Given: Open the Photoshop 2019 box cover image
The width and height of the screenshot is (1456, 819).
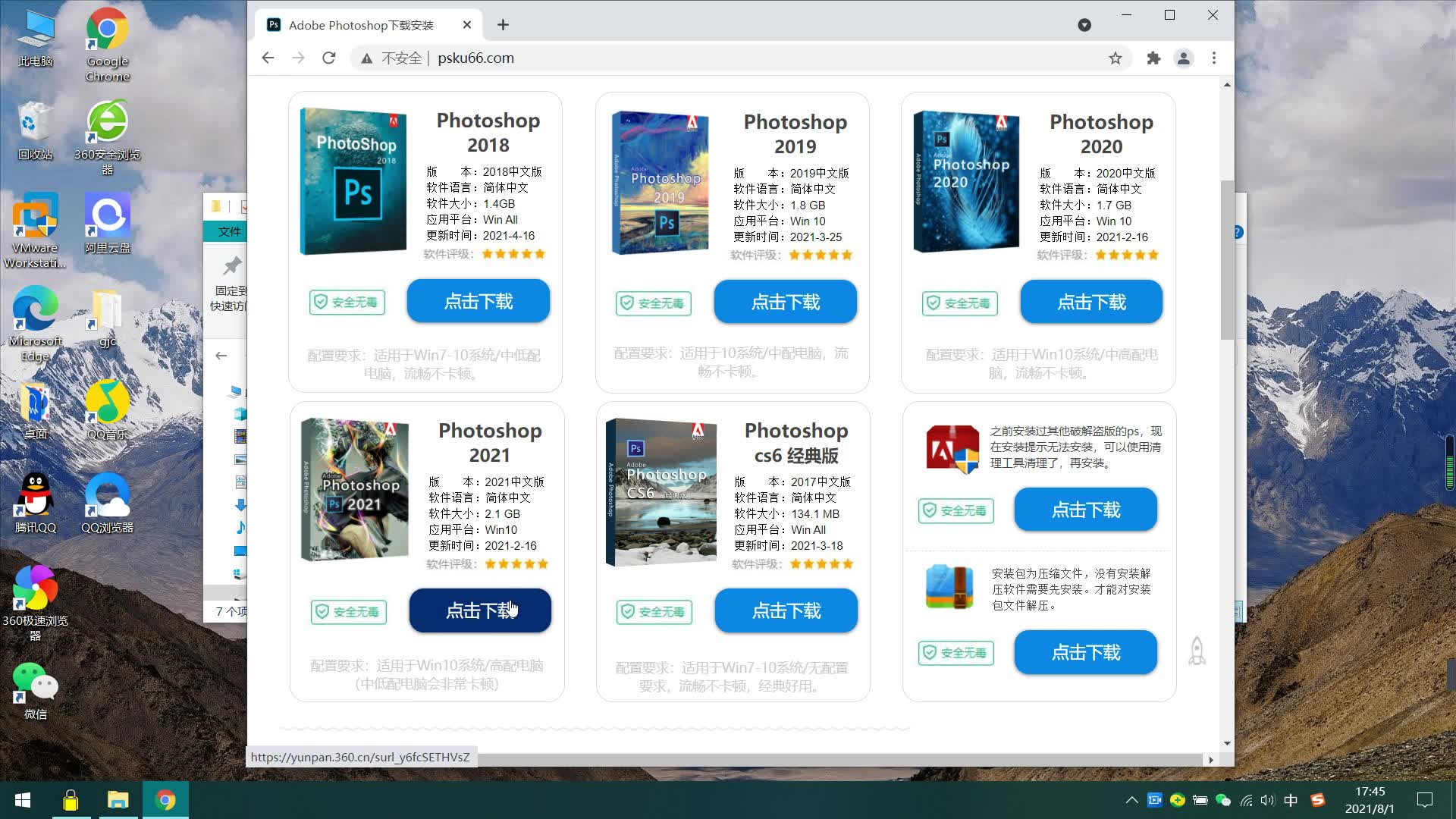Looking at the screenshot, I should pos(660,183).
